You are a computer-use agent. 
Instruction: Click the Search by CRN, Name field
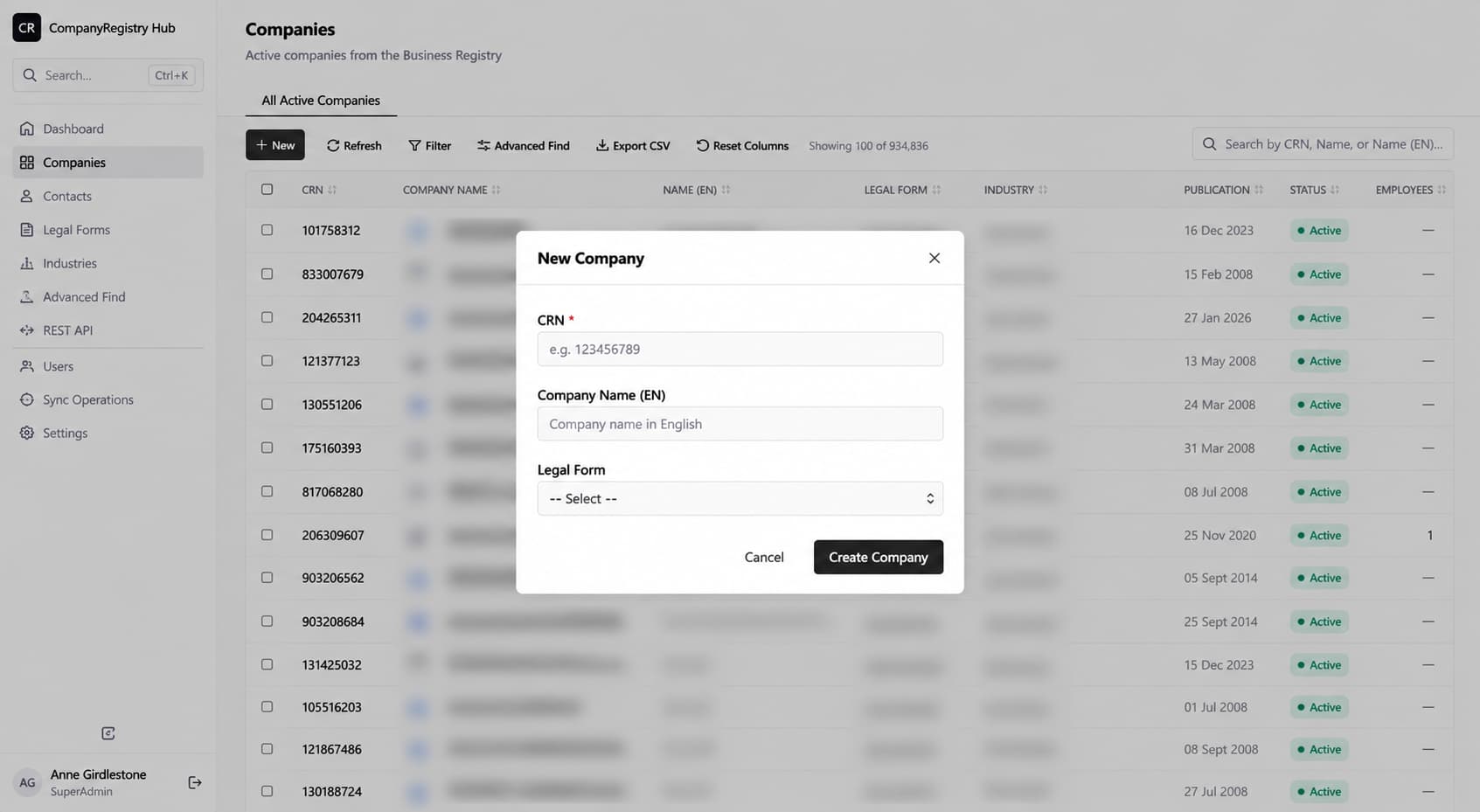point(1323,144)
